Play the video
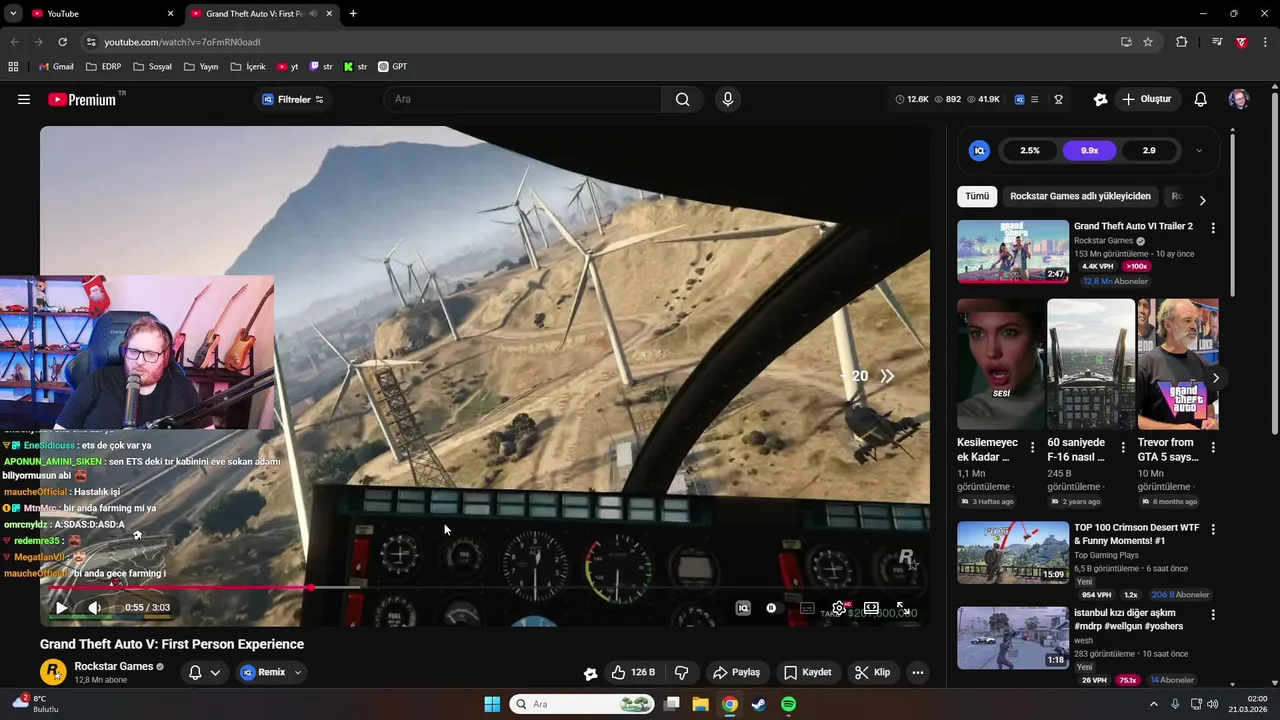1280x720 pixels. tap(61, 607)
